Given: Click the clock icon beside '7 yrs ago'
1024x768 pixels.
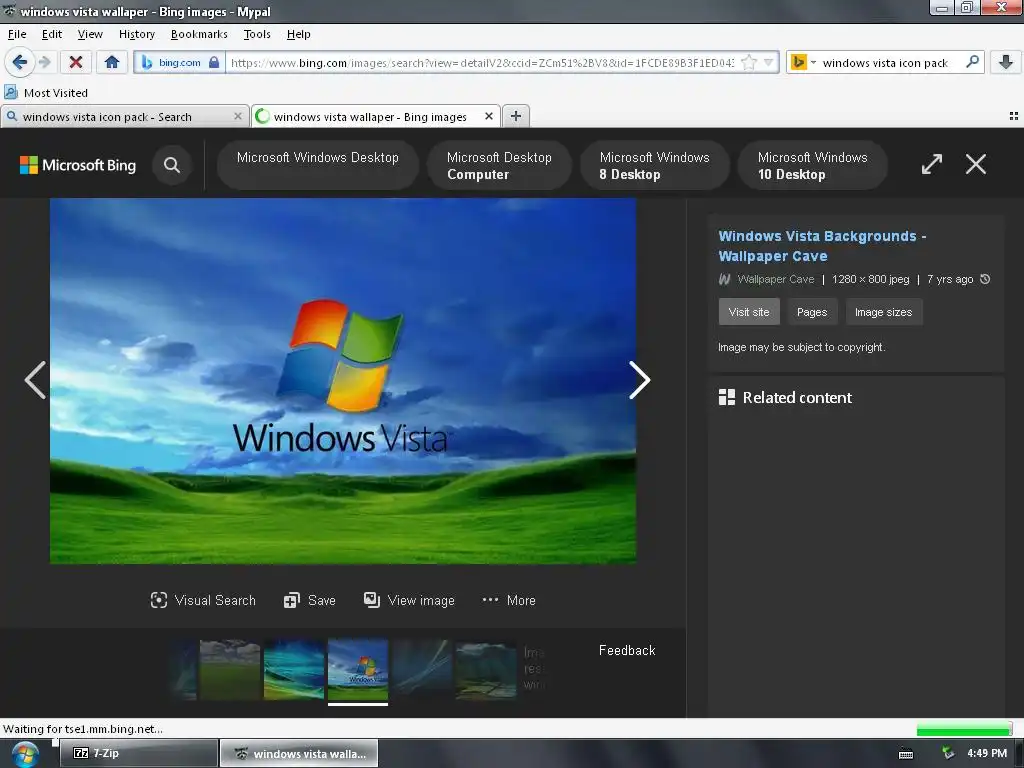Looking at the screenshot, I should tap(985, 280).
